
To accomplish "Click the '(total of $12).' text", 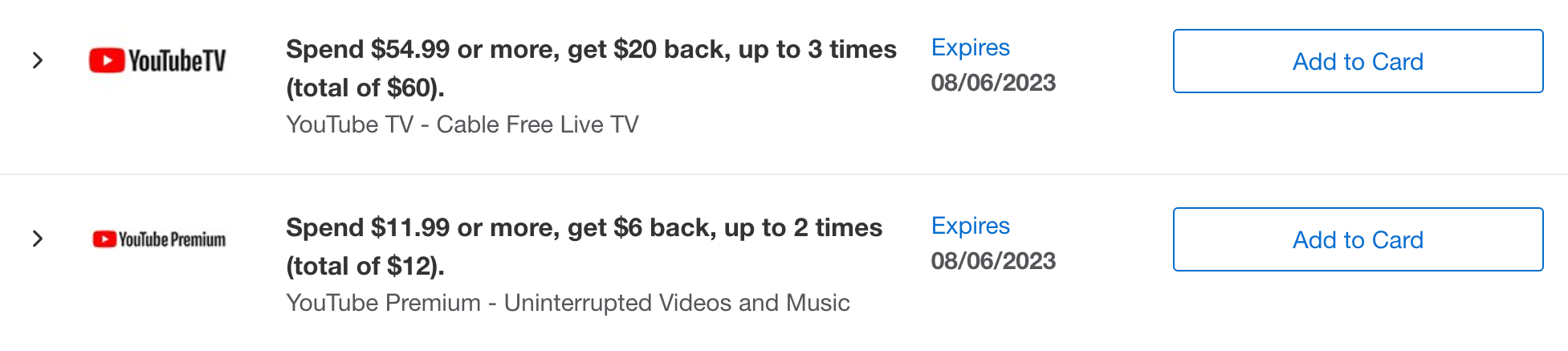I will 365,266.
